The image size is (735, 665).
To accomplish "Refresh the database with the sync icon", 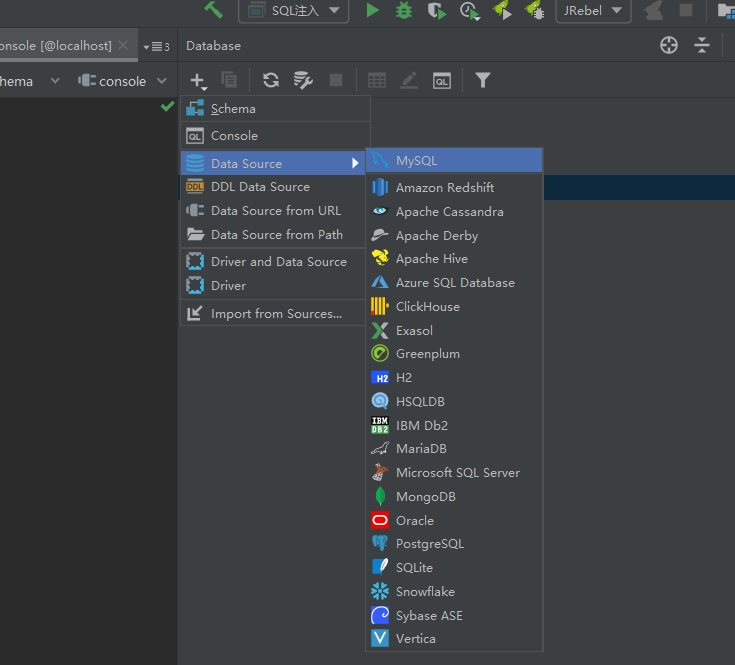I will tap(270, 80).
